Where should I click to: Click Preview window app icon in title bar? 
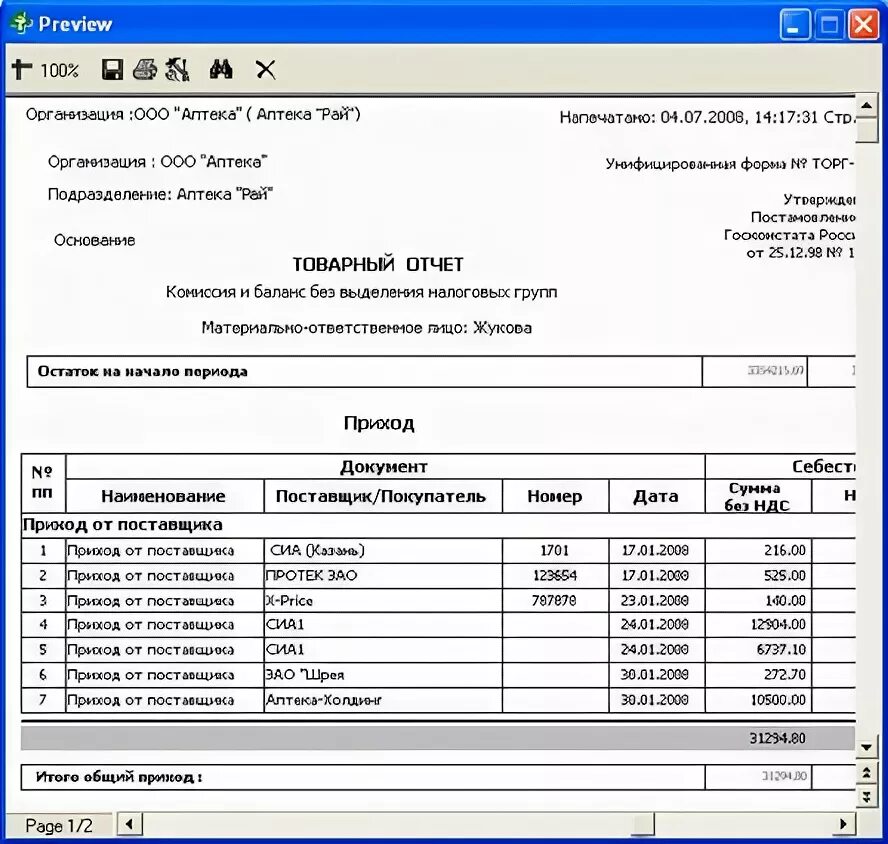pos(20,23)
